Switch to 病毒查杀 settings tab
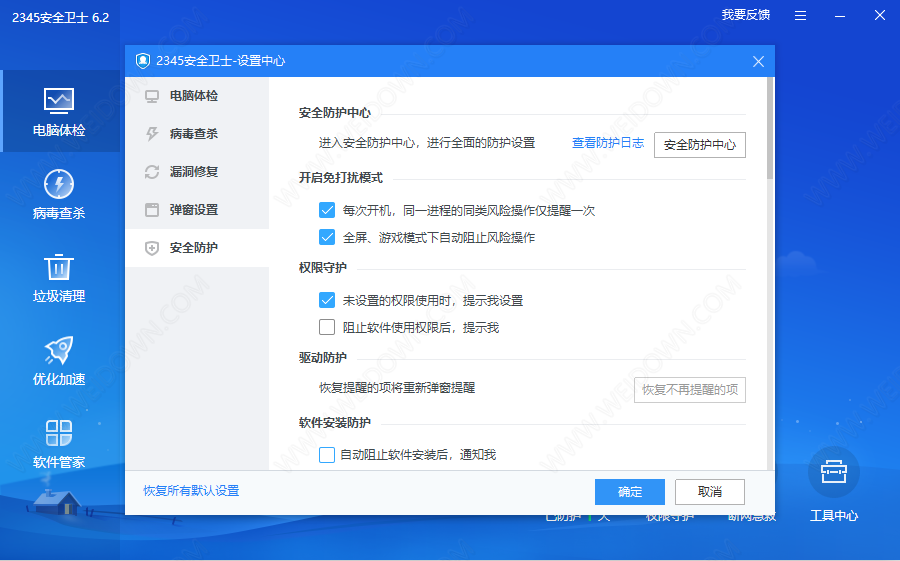The height and width of the screenshot is (561, 900). [193, 134]
